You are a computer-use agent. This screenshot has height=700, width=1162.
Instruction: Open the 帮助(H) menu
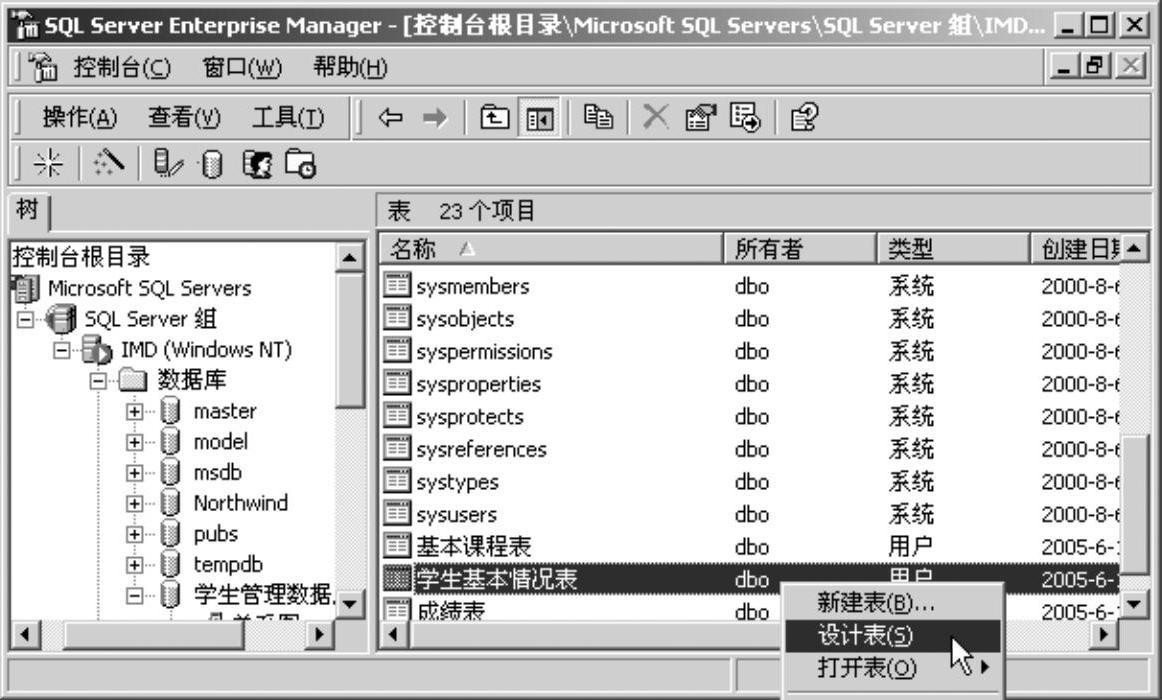pos(350,67)
